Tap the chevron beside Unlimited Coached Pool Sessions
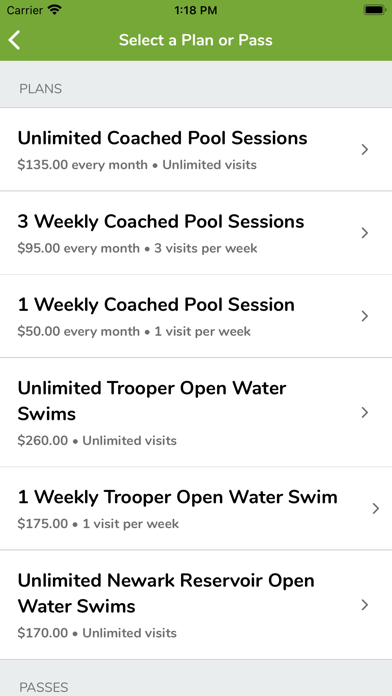The image size is (392, 696). pyautogui.click(x=365, y=150)
